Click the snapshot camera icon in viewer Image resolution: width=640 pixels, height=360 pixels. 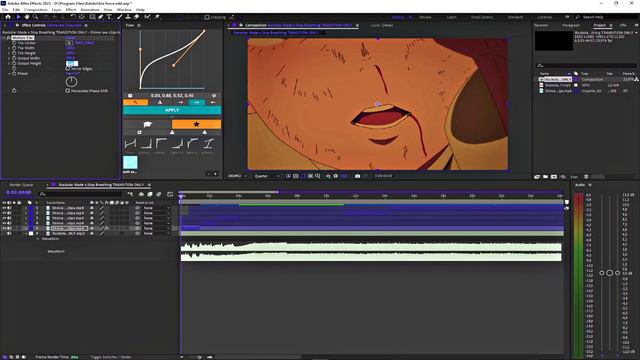358,176
